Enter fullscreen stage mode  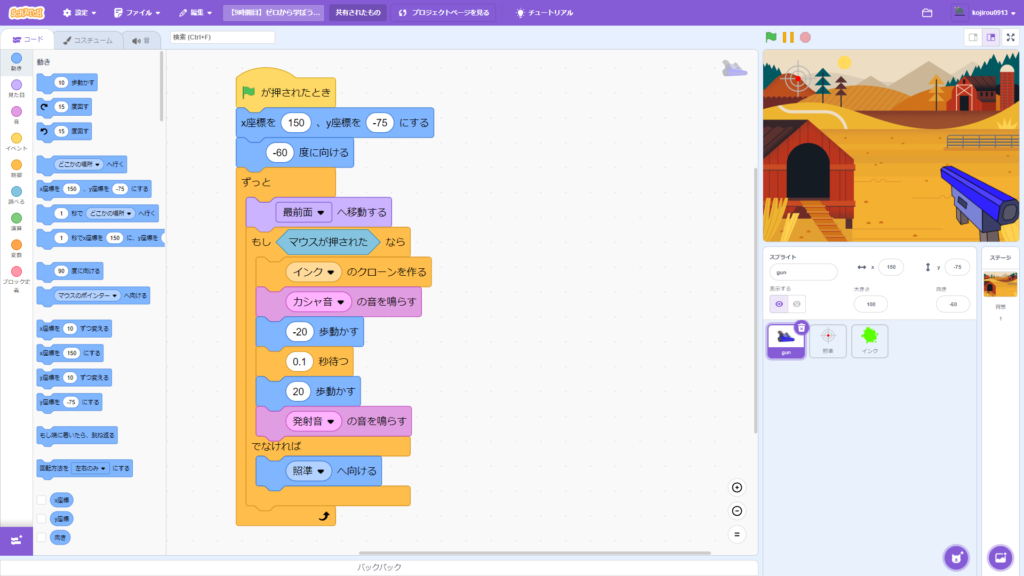click(1011, 36)
